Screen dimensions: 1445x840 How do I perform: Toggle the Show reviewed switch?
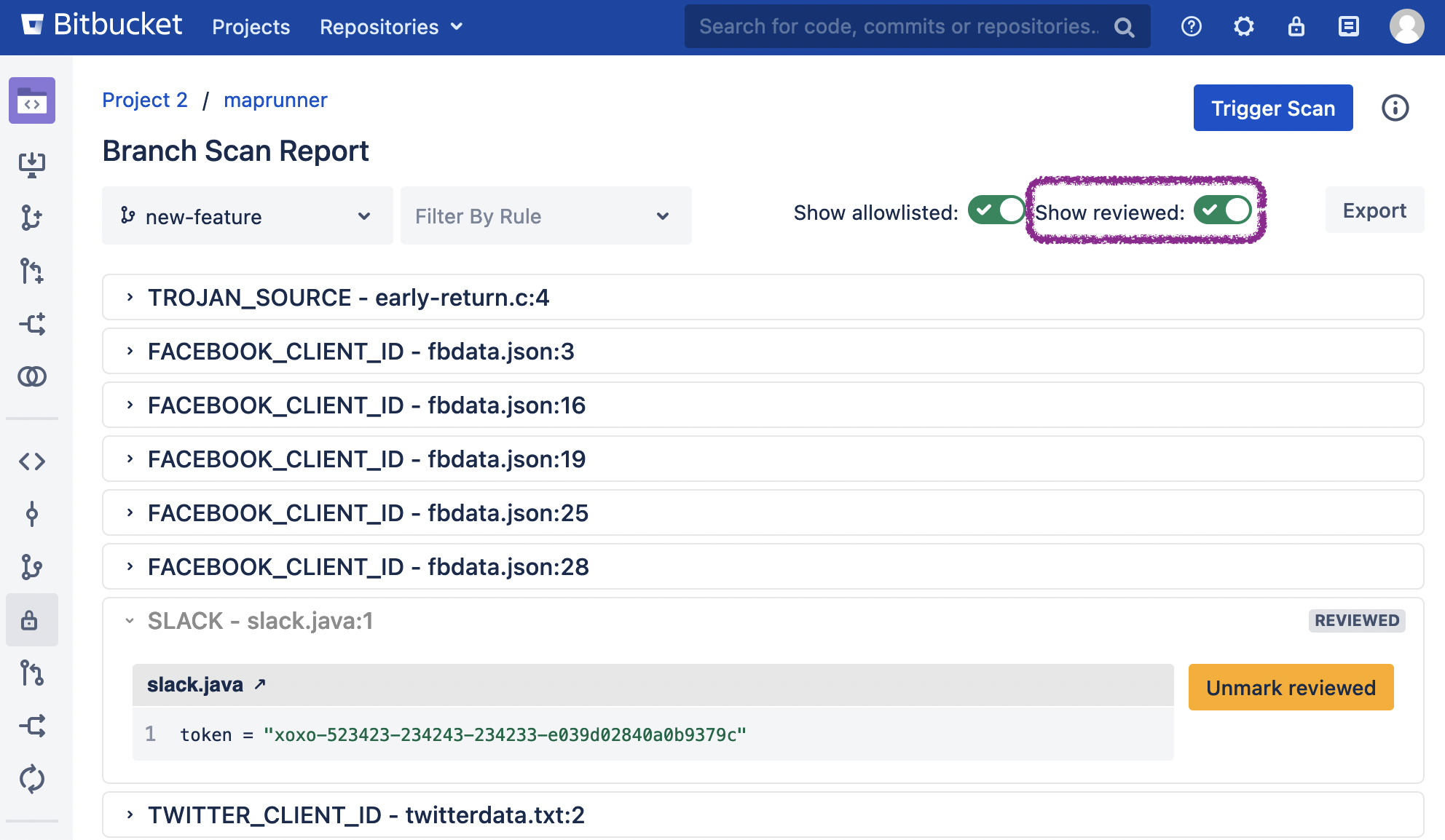pos(1222,210)
